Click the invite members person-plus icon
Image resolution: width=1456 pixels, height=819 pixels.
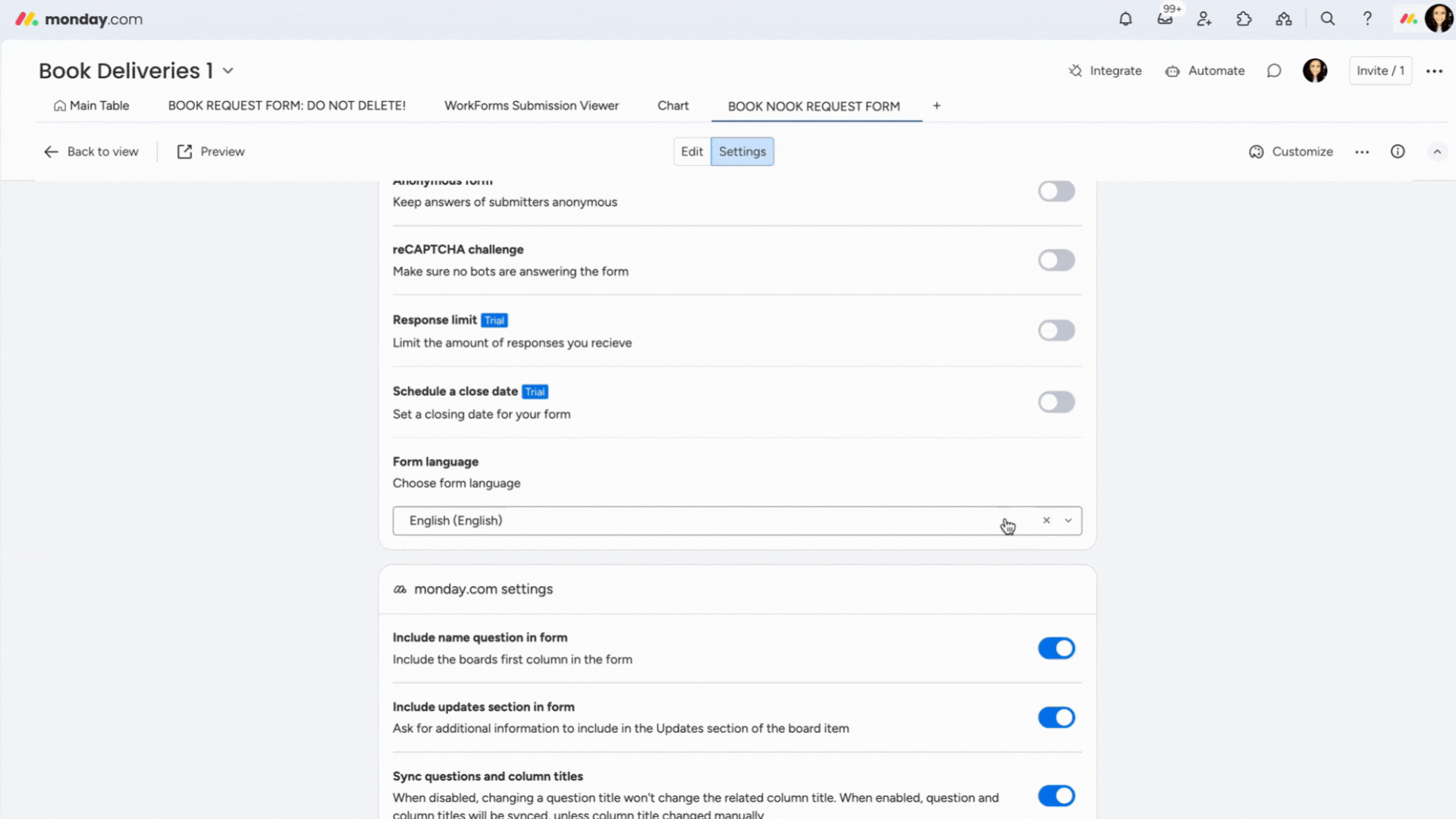point(1204,19)
